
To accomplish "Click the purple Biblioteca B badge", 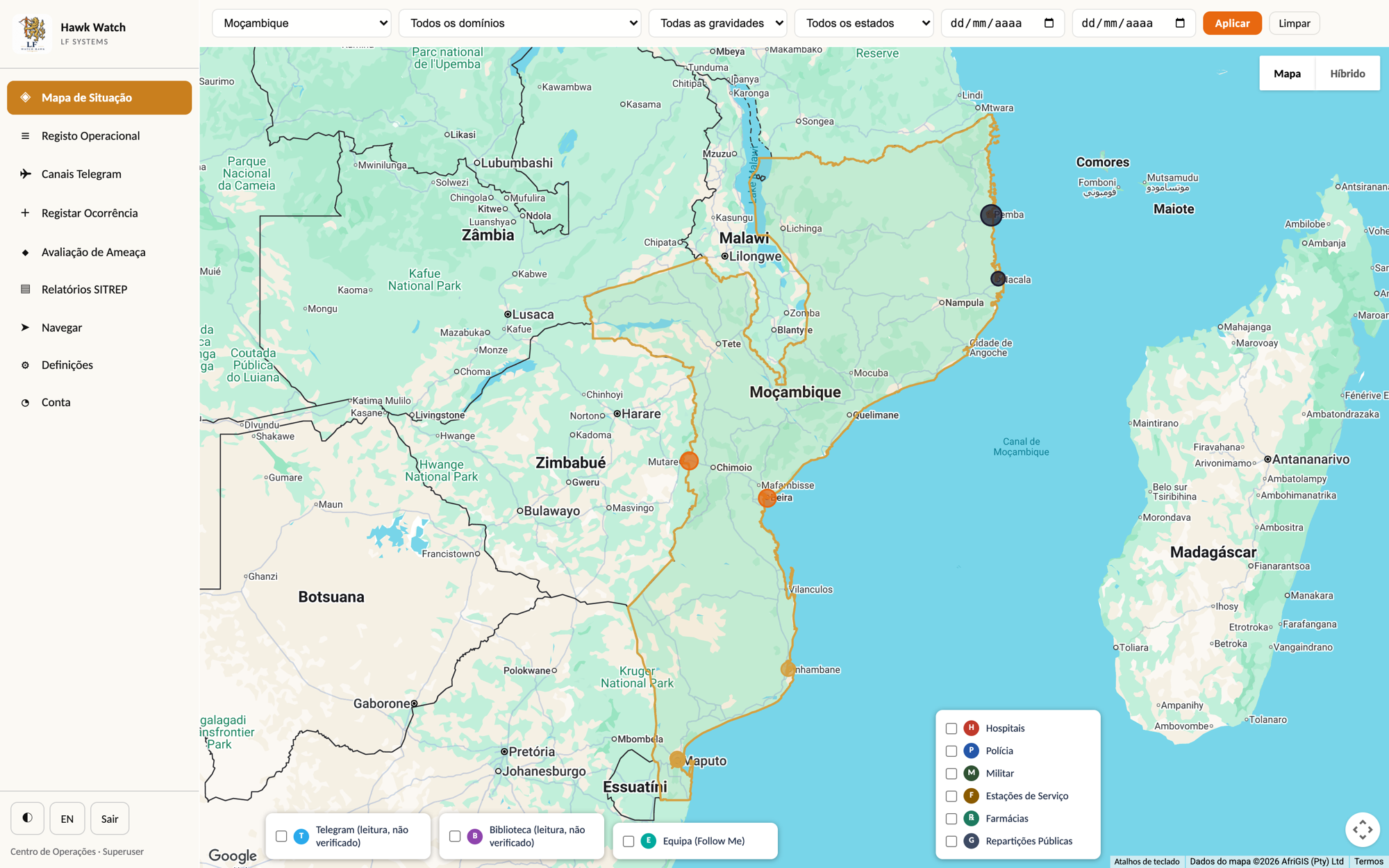I will coord(475,836).
